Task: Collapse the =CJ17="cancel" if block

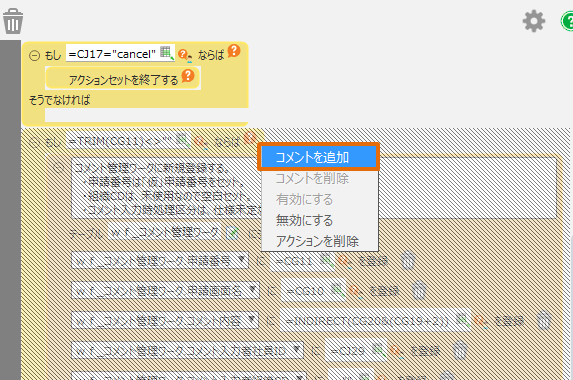Action: coord(35,56)
